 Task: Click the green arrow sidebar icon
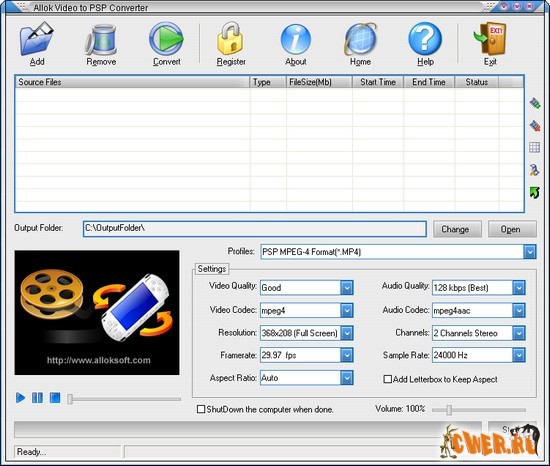tap(535, 193)
